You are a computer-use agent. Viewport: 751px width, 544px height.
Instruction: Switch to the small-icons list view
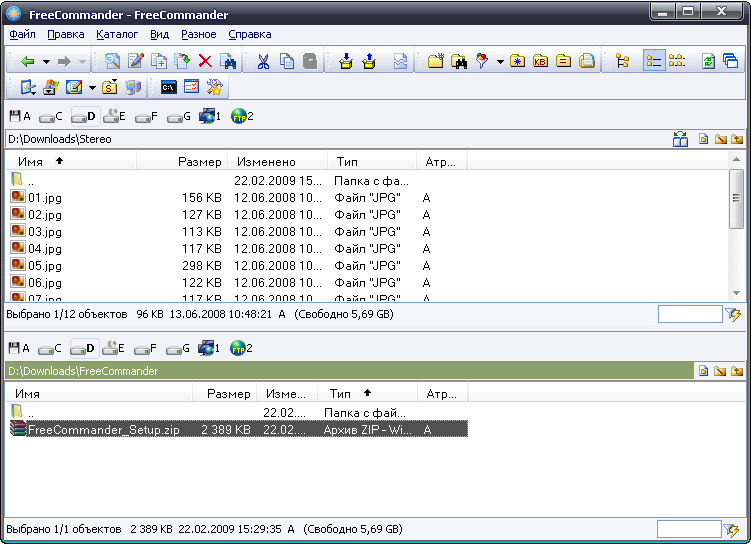(x=677, y=61)
